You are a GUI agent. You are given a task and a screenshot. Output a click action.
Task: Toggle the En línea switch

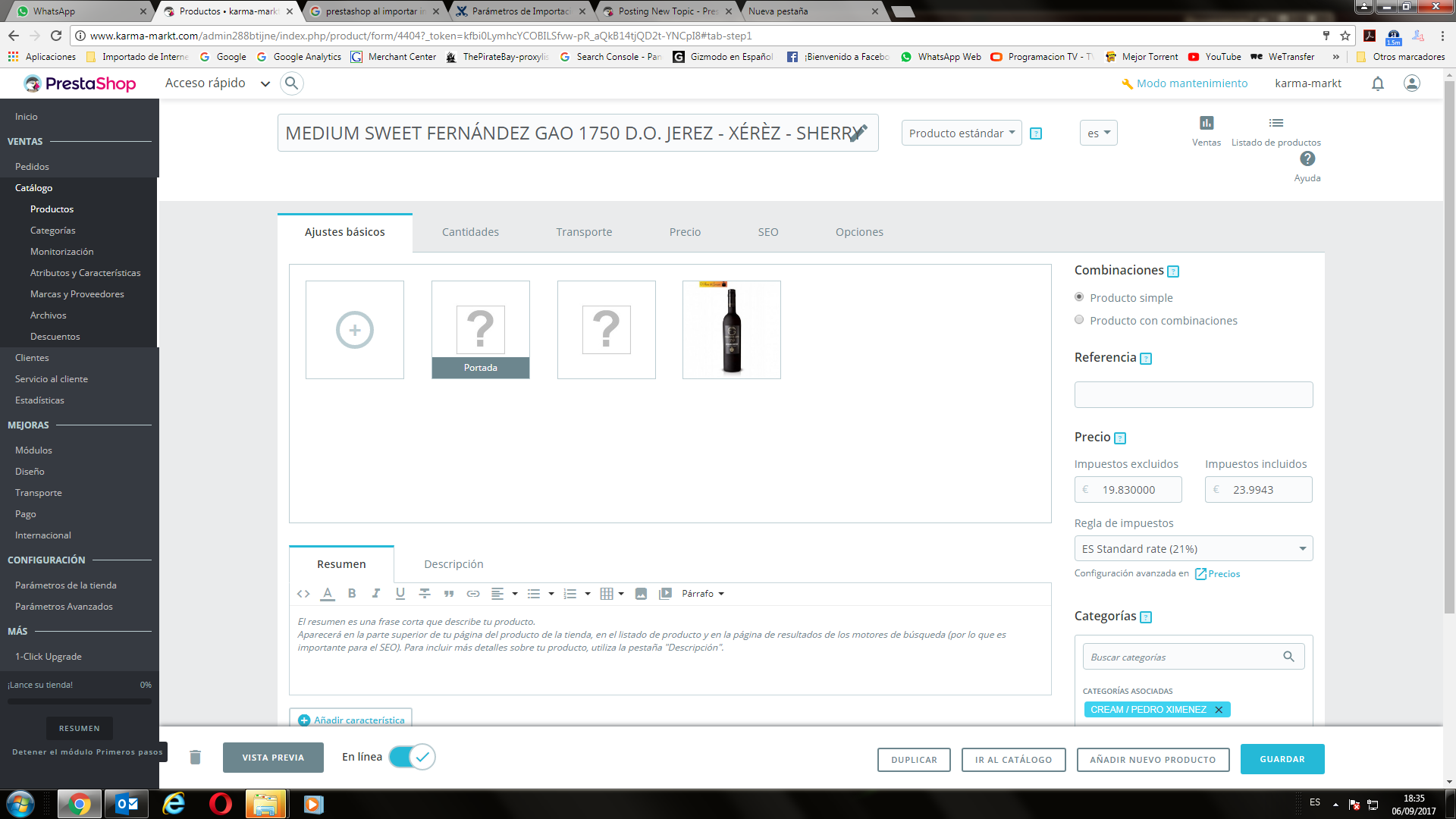(x=413, y=757)
